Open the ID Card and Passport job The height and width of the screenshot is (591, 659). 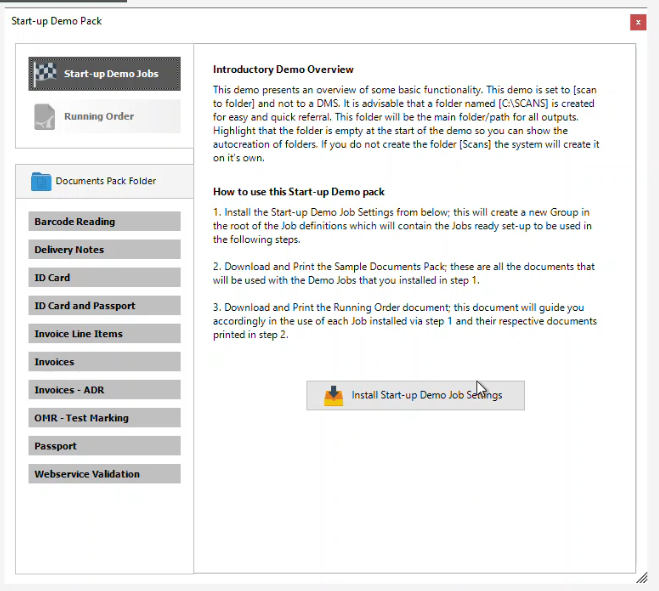(104, 305)
